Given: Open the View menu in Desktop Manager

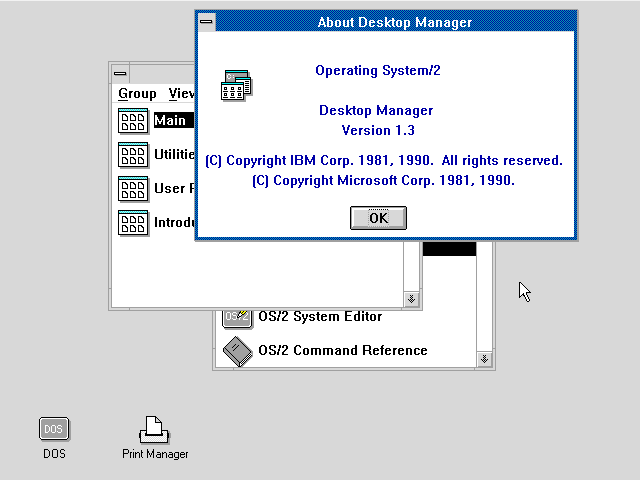Looking at the screenshot, I should tap(182, 93).
